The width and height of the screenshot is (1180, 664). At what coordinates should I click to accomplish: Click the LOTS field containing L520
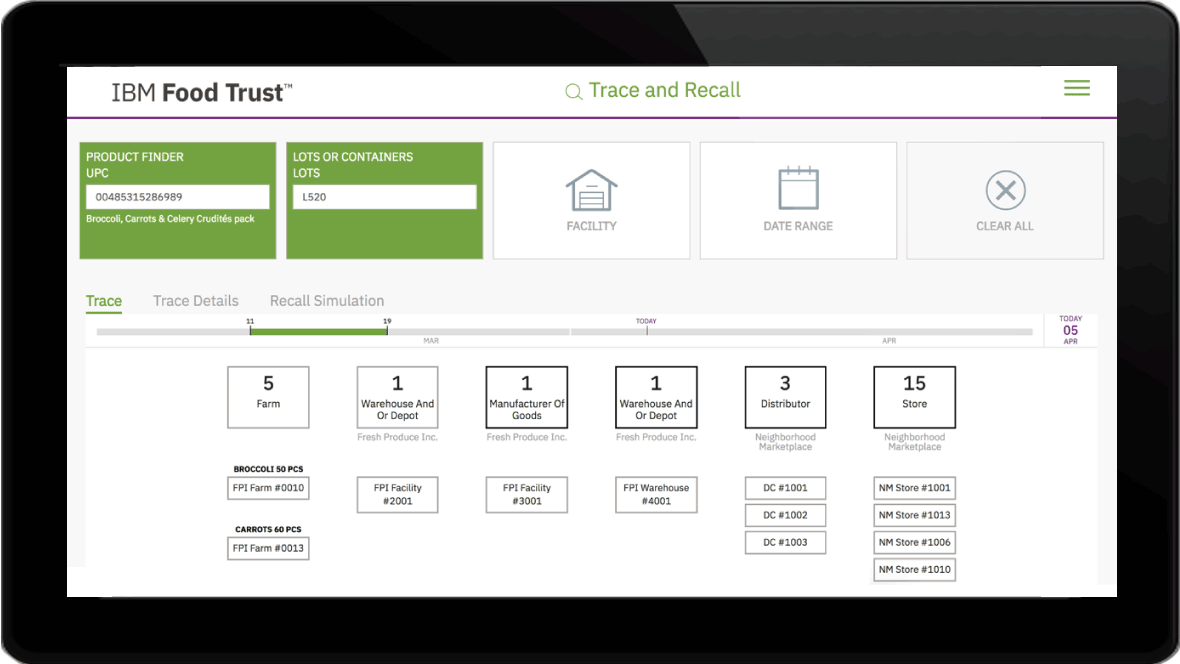[x=384, y=196]
